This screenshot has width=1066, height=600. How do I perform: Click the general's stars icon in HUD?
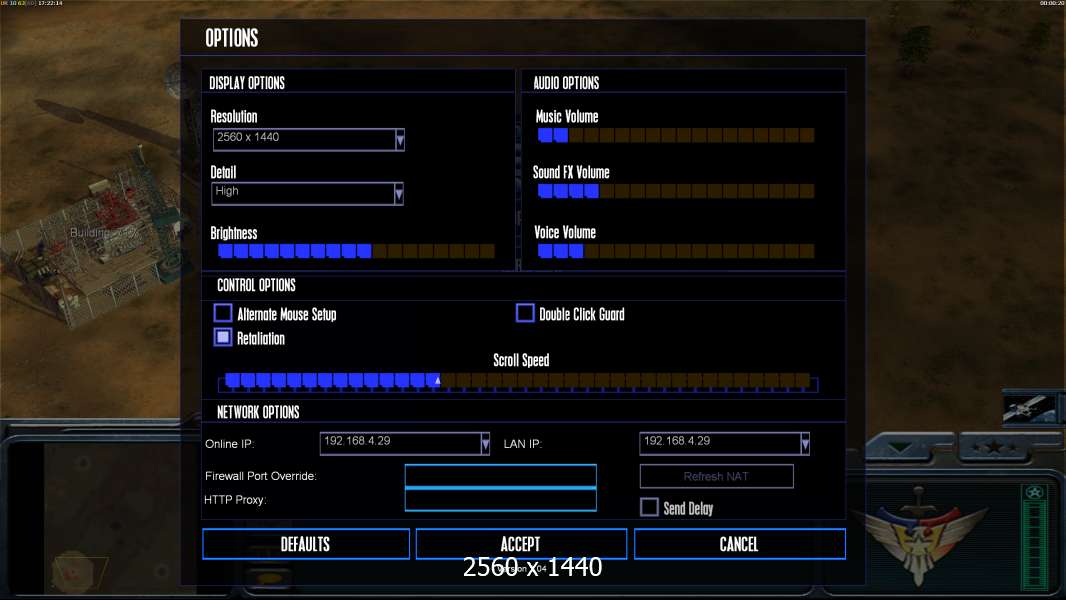tap(994, 447)
